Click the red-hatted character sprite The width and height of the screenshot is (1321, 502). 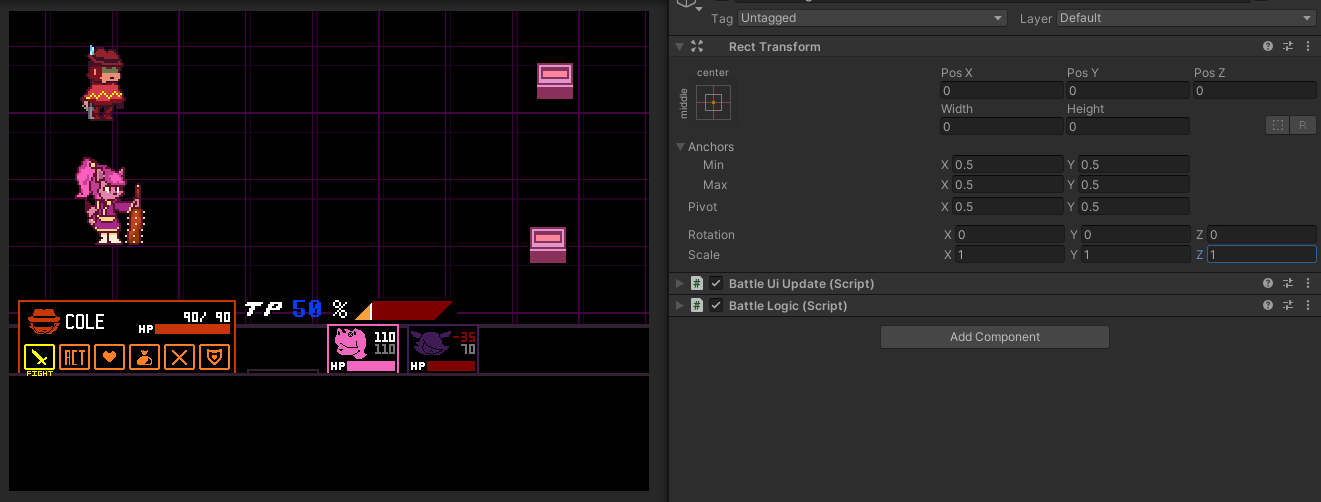point(102,83)
